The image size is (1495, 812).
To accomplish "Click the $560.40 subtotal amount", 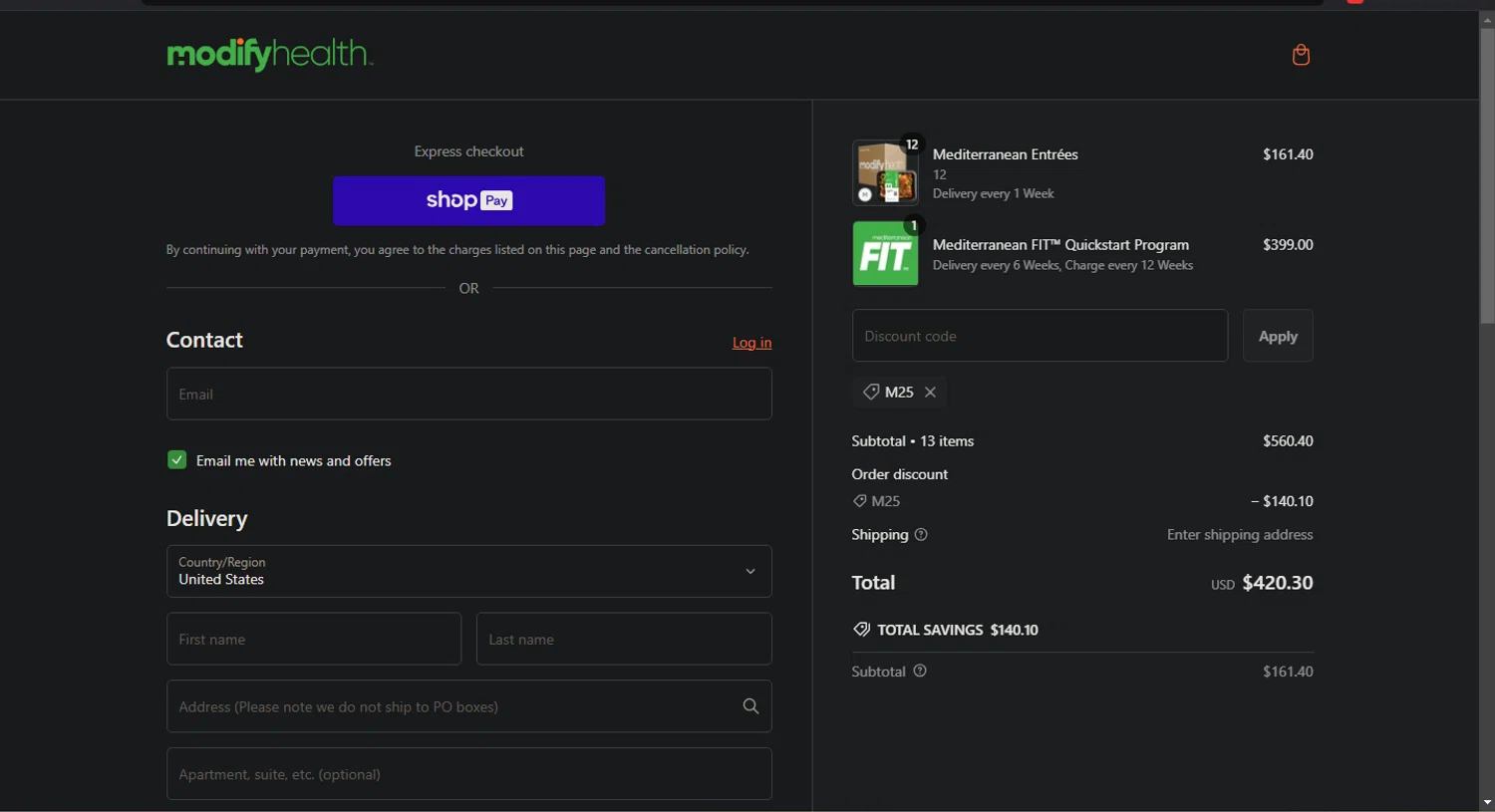I will coord(1288,441).
